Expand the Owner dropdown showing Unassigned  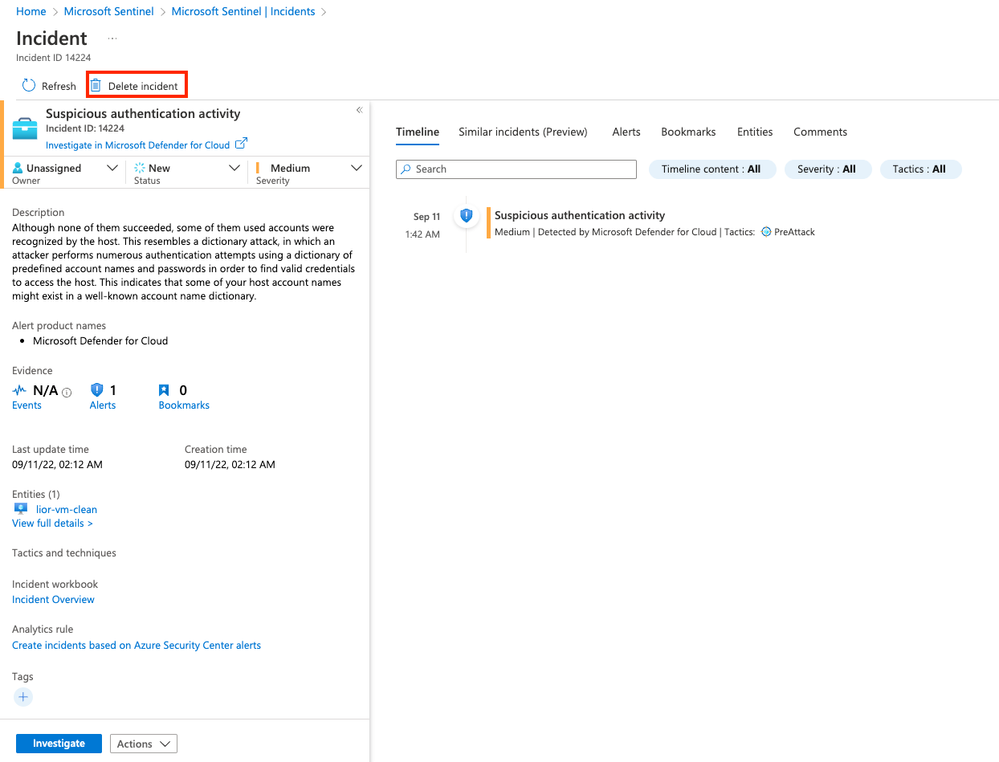112,168
